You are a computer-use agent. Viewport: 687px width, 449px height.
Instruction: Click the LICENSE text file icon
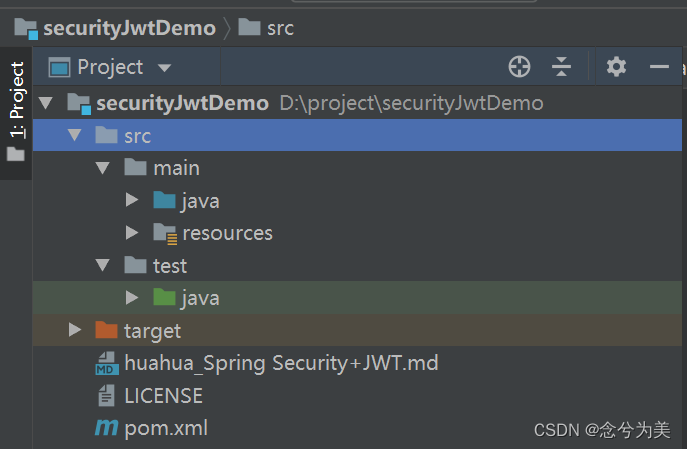[x=106, y=395]
